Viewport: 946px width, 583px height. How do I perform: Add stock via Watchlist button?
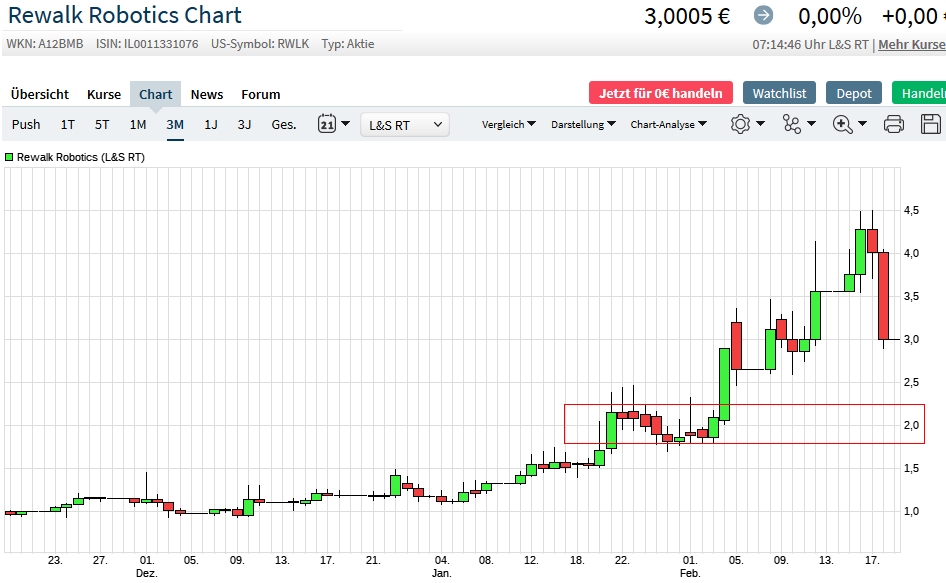779,93
